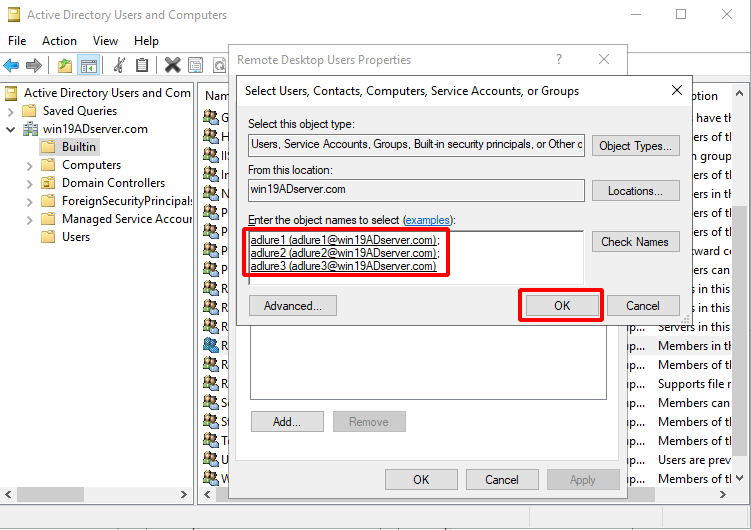Image resolution: width=751 pixels, height=530 pixels.
Task: Click group icon of row starting with H
Action: click(x=211, y=136)
